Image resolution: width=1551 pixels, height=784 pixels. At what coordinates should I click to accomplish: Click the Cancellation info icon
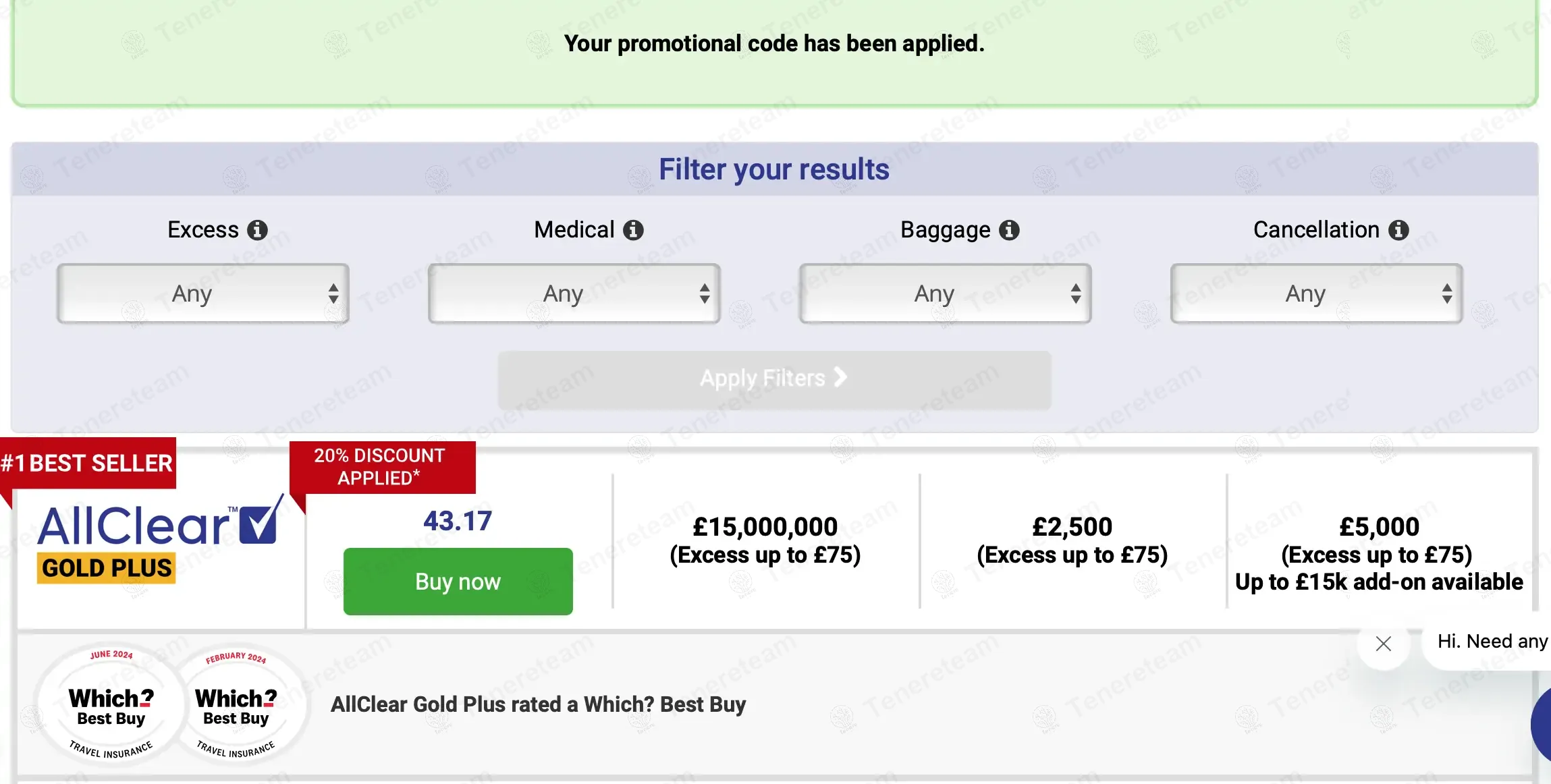(1398, 230)
